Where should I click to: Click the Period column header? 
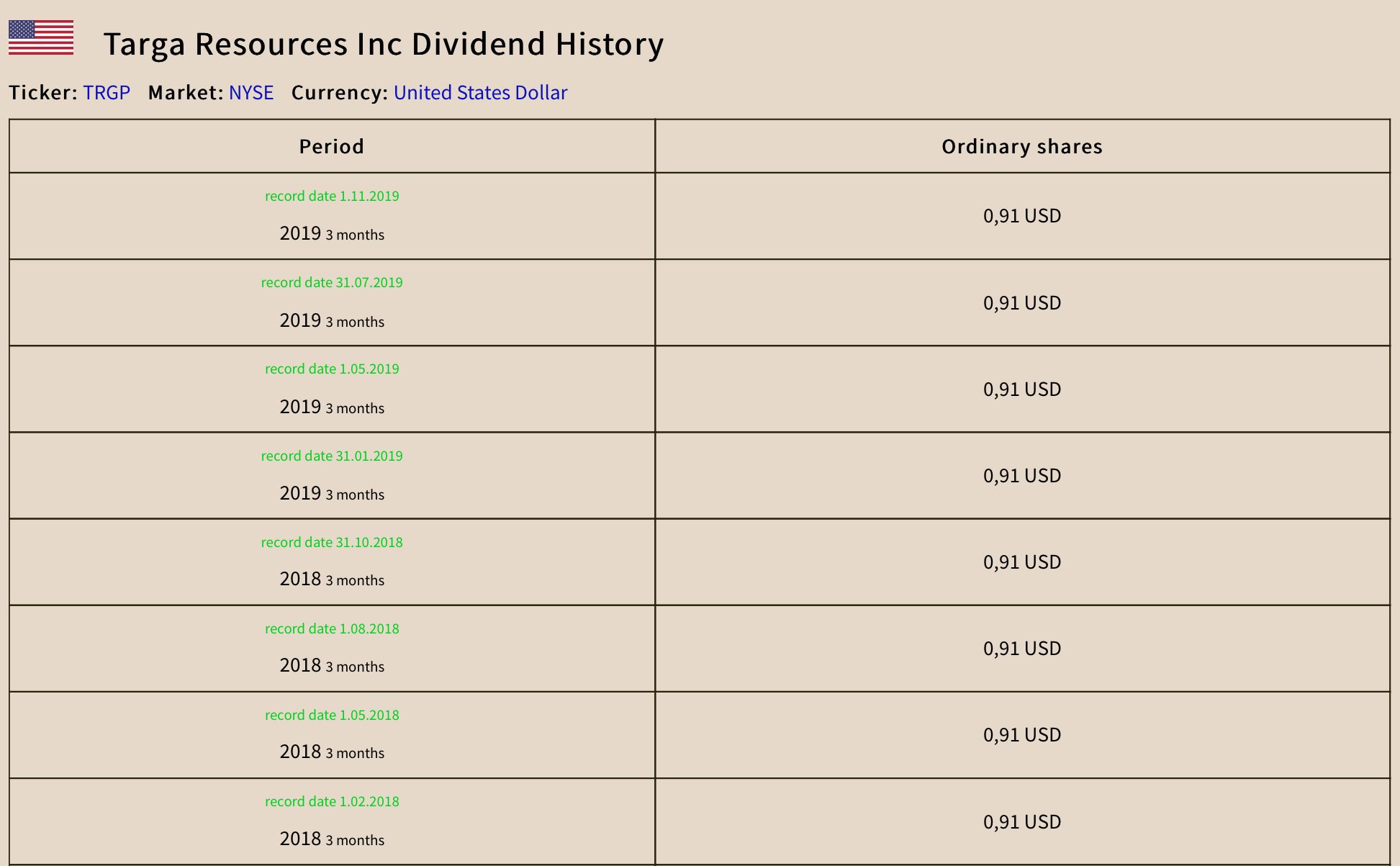coord(332,147)
